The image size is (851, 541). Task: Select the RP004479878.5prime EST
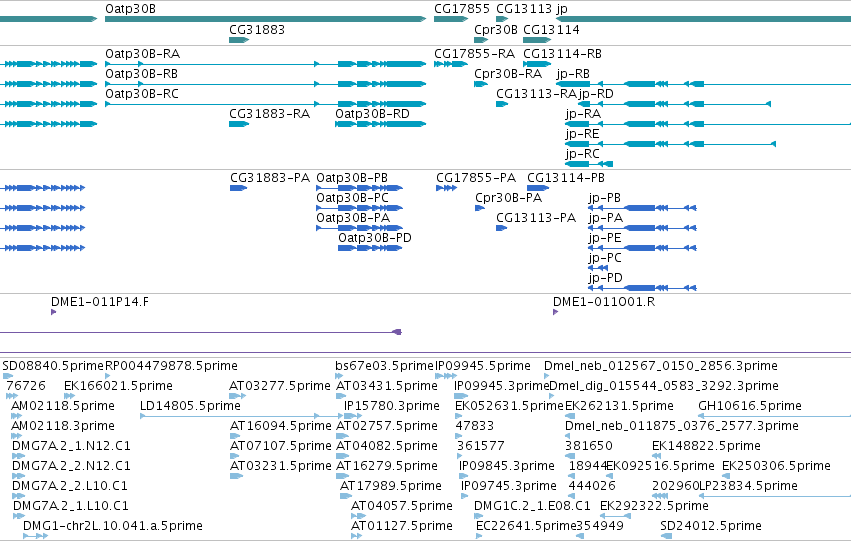tap(108, 376)
